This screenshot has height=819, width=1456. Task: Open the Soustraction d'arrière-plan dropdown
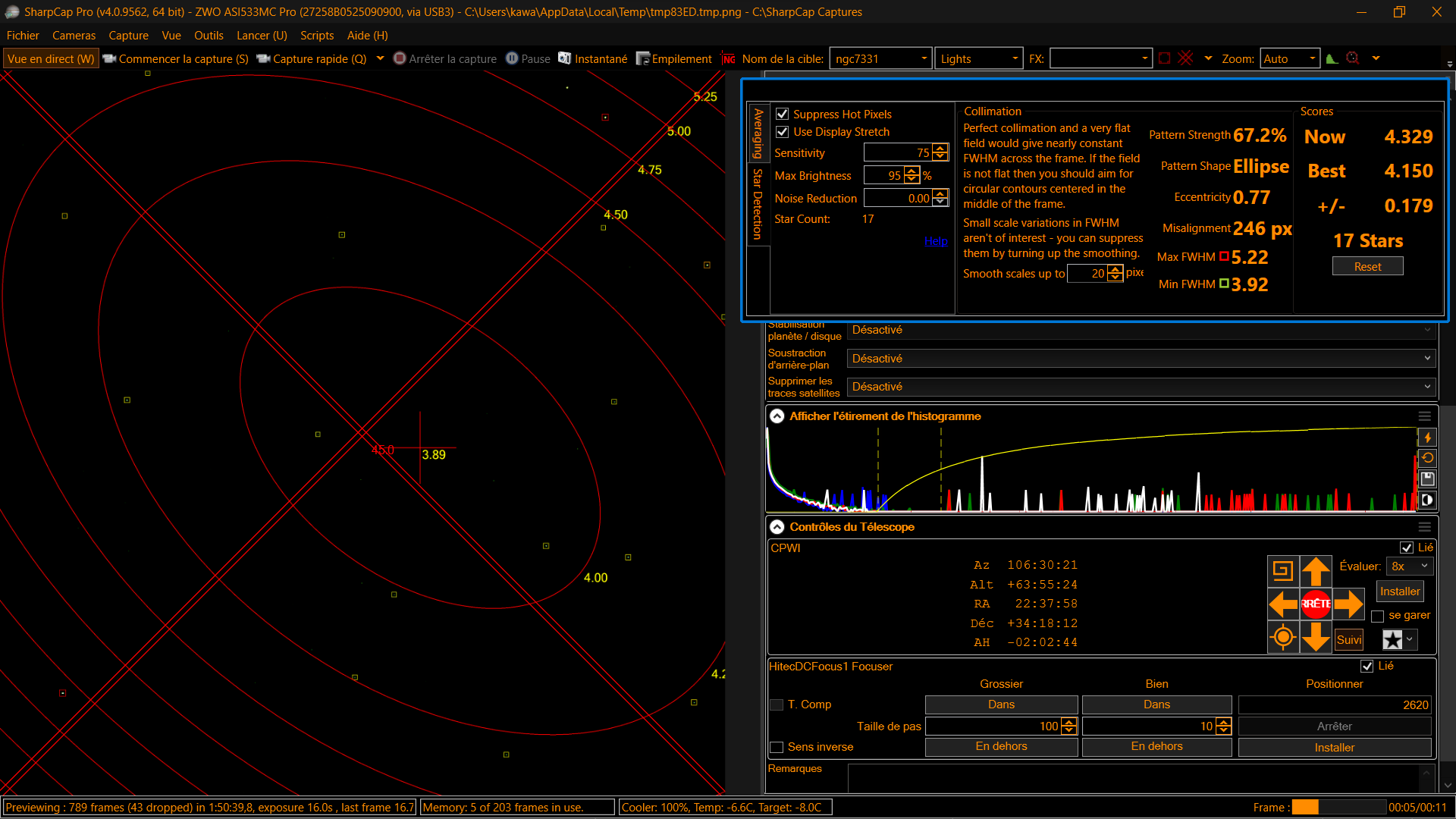[x=1141, y=358]
